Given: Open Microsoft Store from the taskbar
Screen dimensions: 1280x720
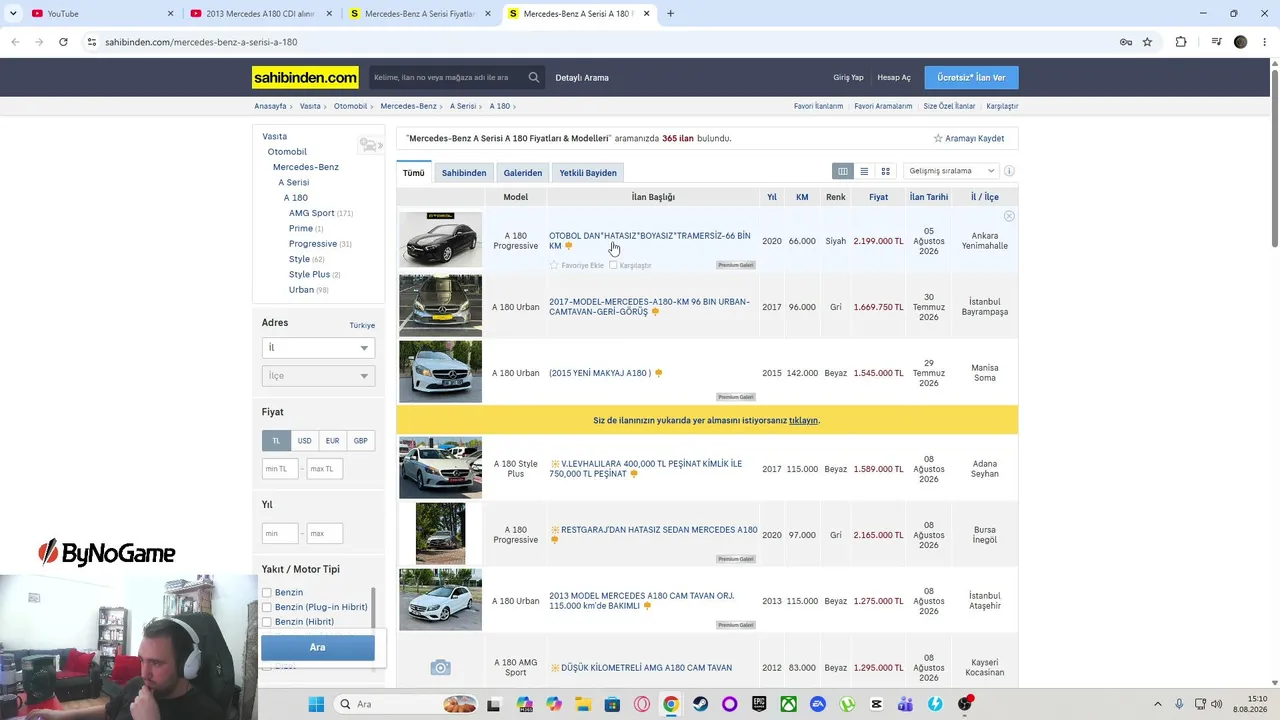Looking at the screenshot, I should (x=612, y=704).
